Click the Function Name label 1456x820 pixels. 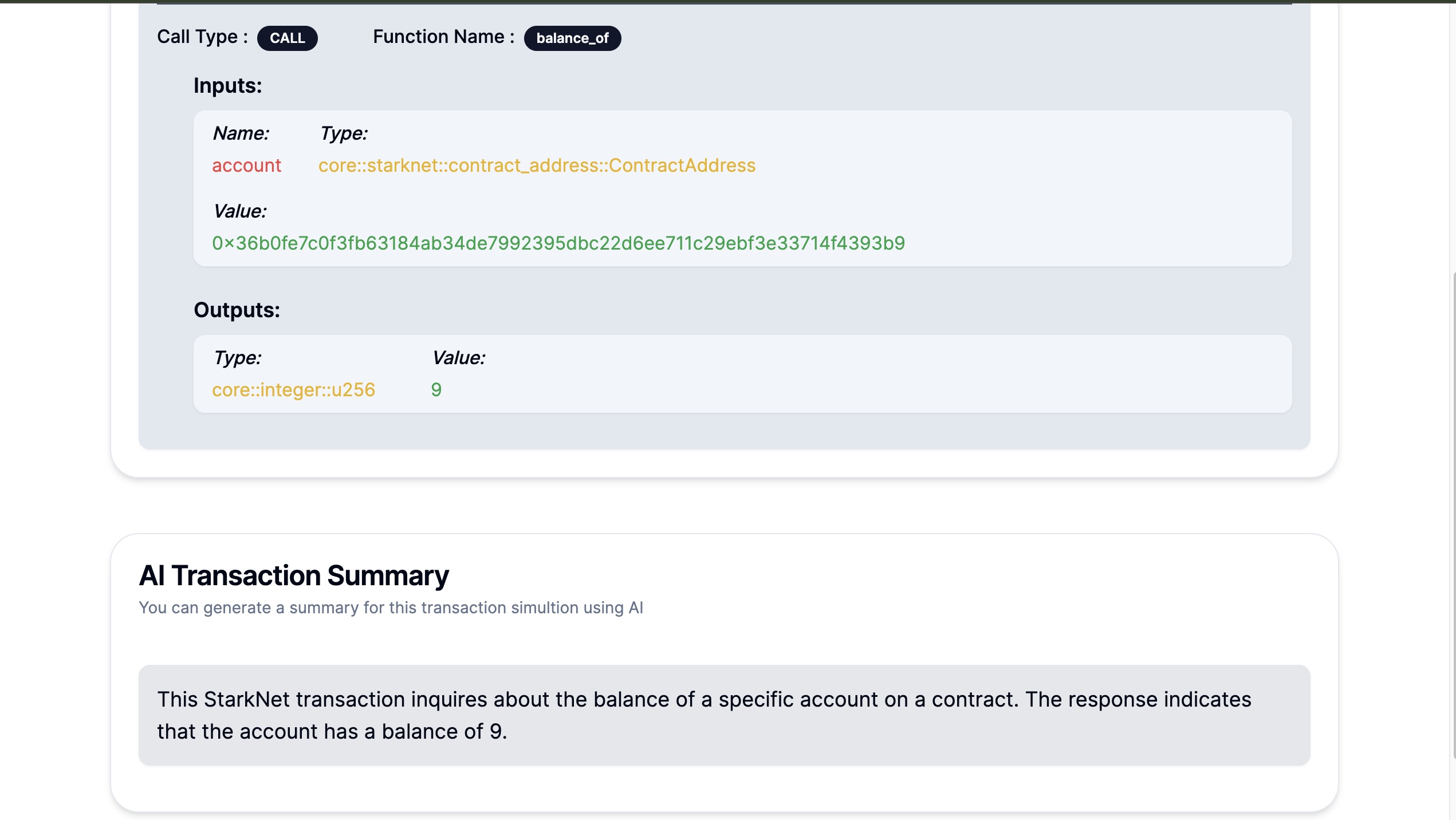444,37
